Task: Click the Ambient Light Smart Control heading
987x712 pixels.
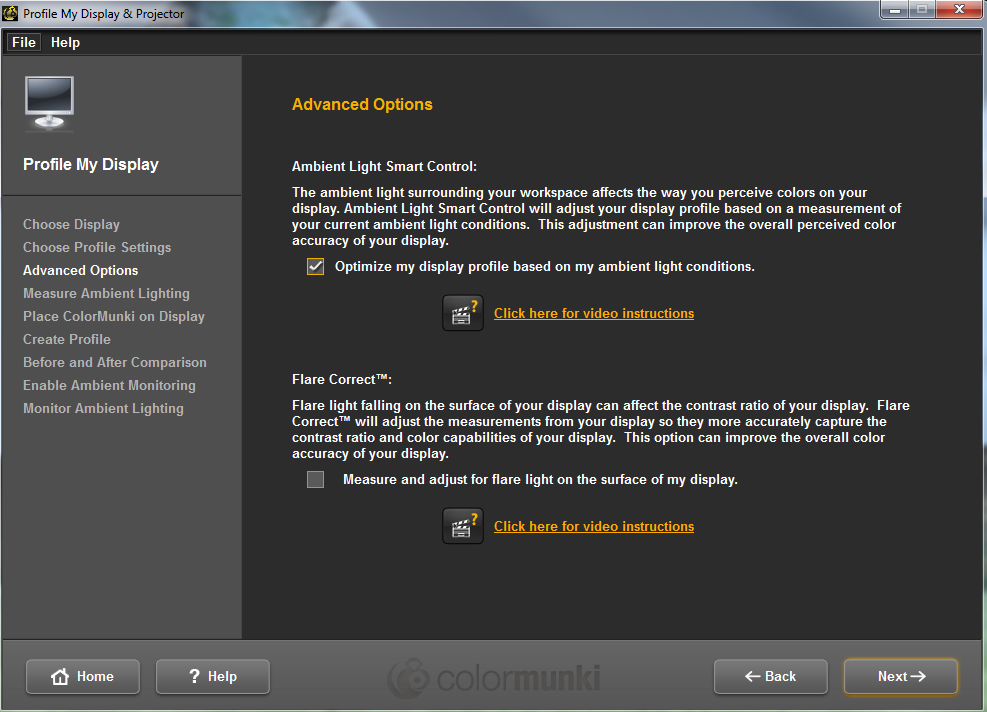Action: (x=384, y=166)
